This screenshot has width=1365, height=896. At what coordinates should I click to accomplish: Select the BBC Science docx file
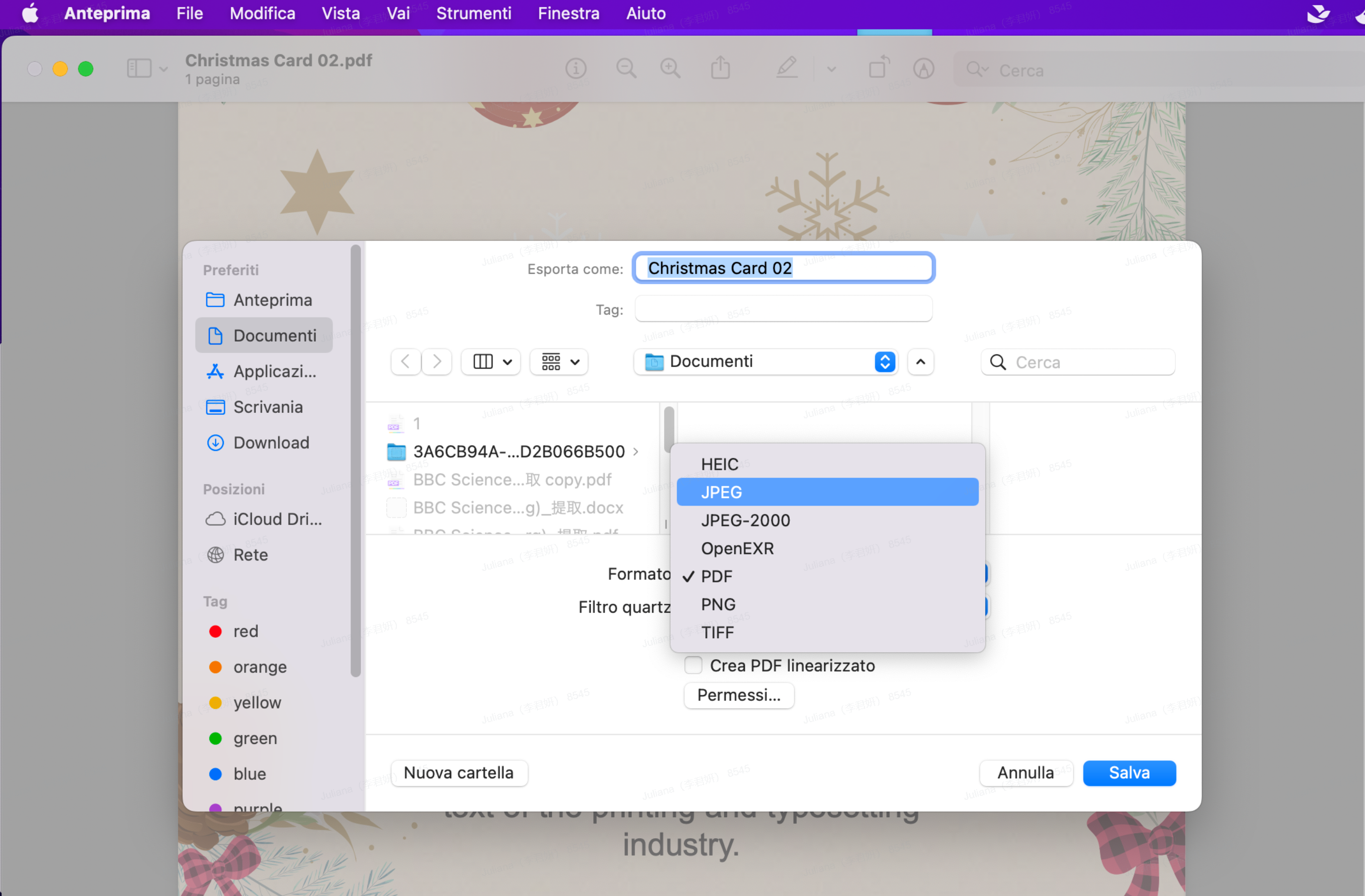(505, 508)
